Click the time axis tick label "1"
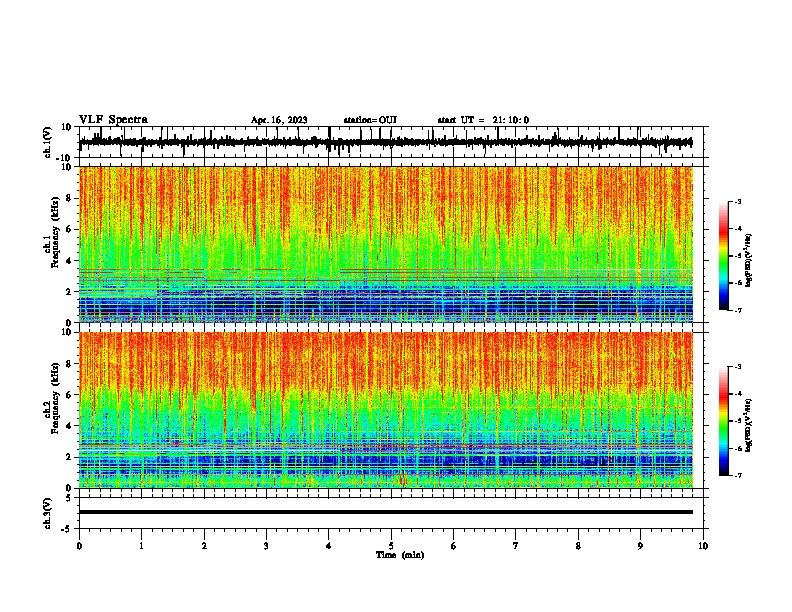 pos(141,546)
